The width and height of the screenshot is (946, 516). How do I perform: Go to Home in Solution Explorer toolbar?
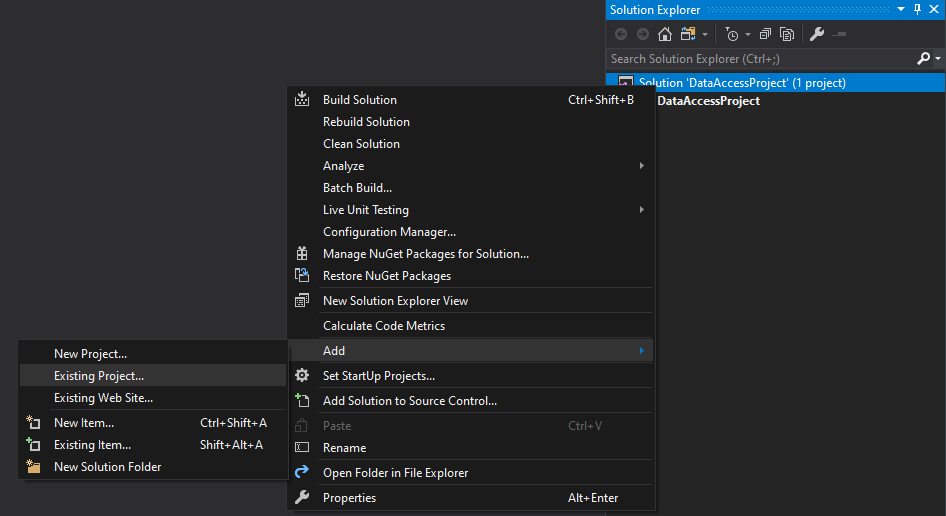coord(664,34)
